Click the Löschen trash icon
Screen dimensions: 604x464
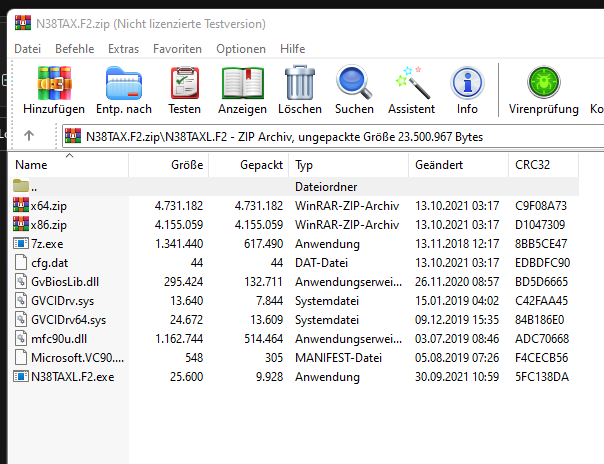tap(300, 83)
